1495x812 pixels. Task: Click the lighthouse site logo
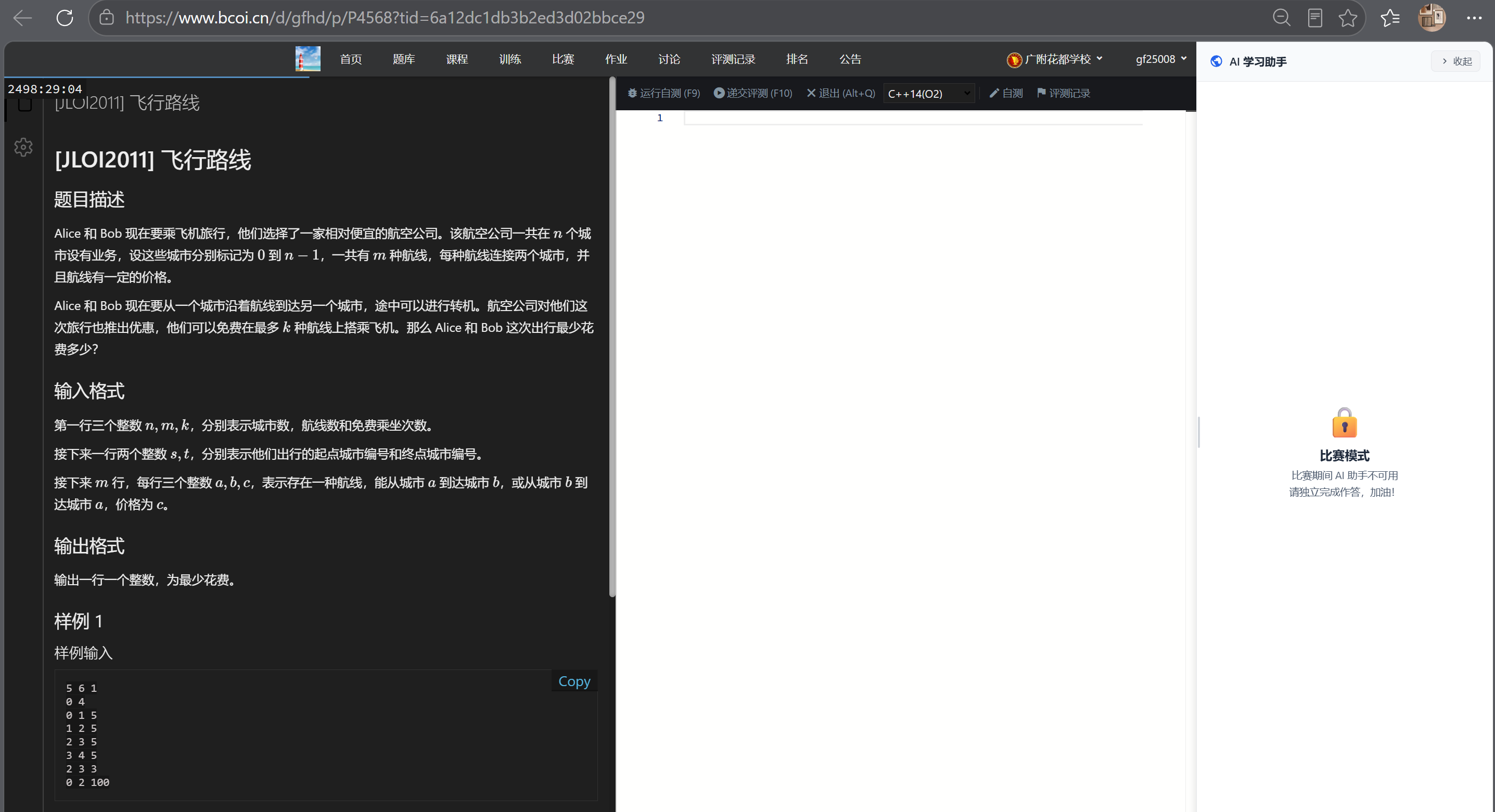click(x=308, y=59)
